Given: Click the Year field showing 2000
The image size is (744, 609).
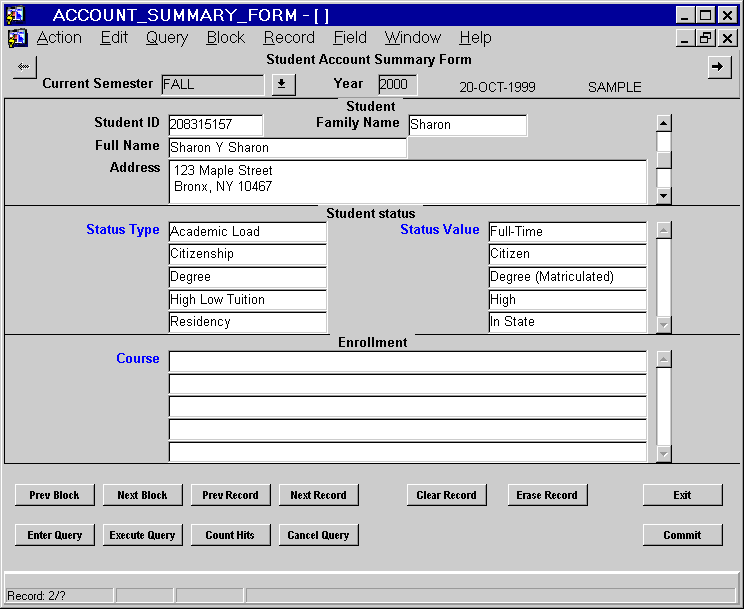Looking at the screenshot, I should pyautogui.click(x=398, y=85).
